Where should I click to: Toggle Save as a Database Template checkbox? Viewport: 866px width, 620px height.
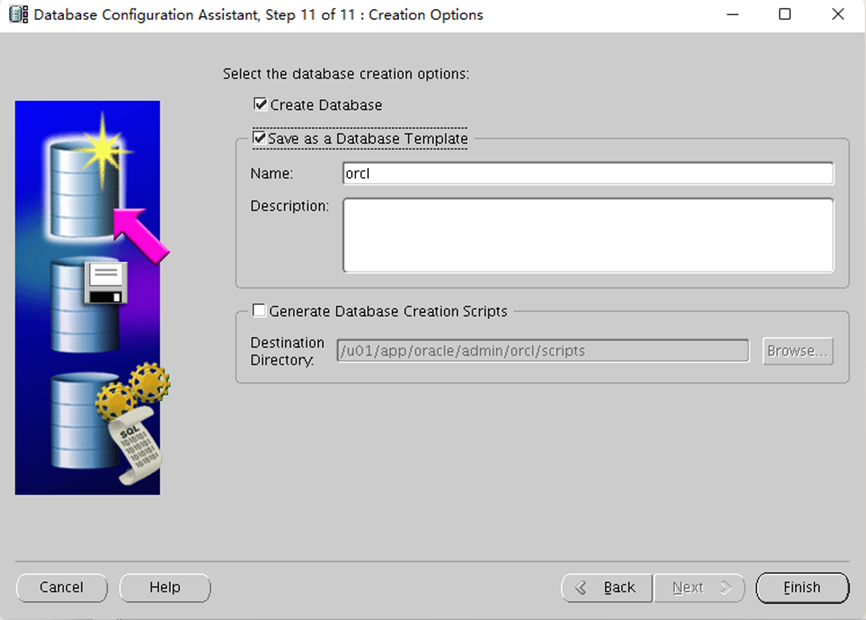pyautogui.click(x=259, y=137)
